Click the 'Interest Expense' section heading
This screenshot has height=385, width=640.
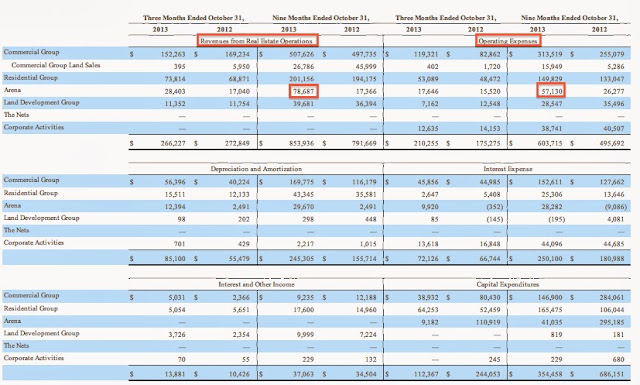click(x=508, y=169)
